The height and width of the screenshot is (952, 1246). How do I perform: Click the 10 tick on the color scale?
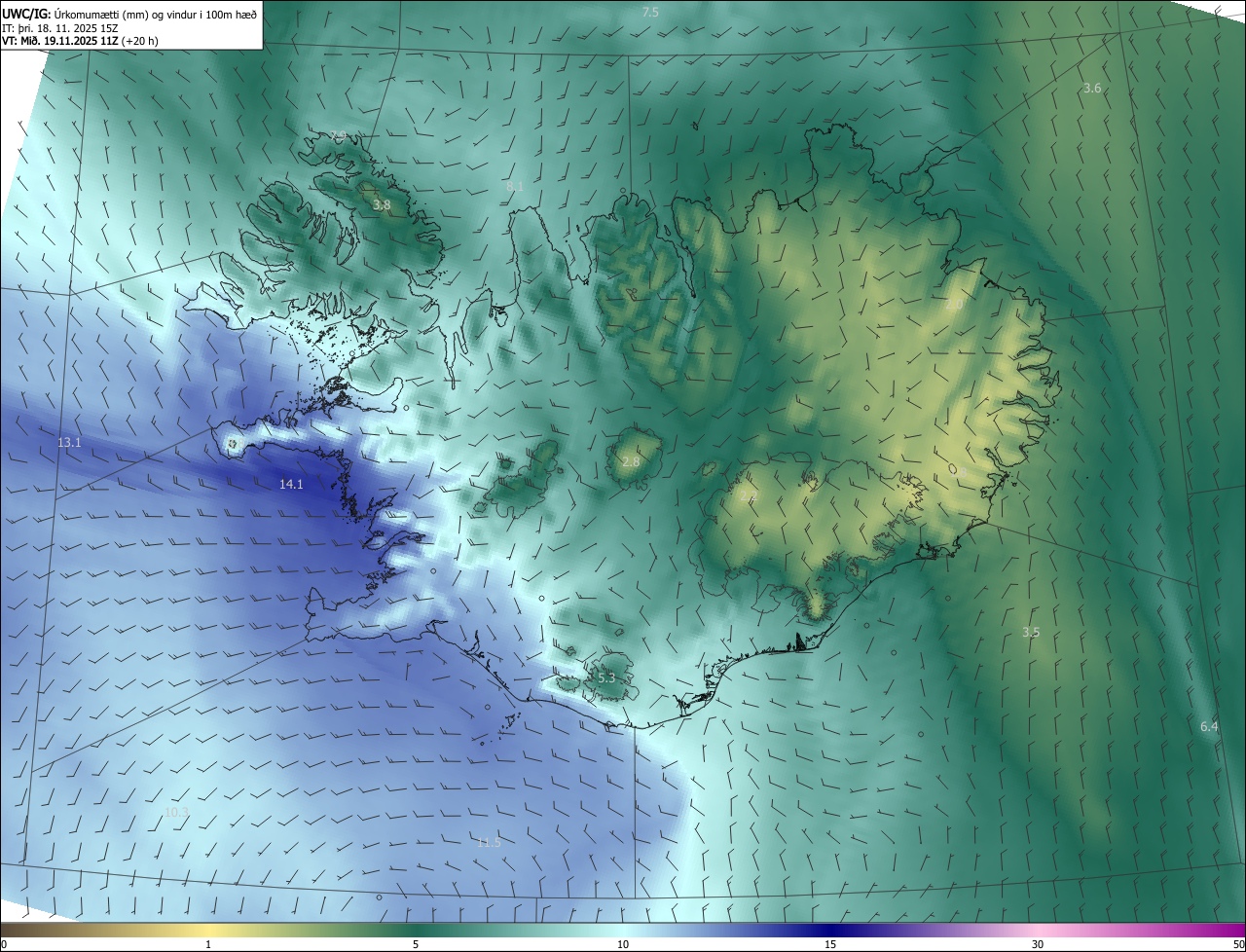(623, 944)
